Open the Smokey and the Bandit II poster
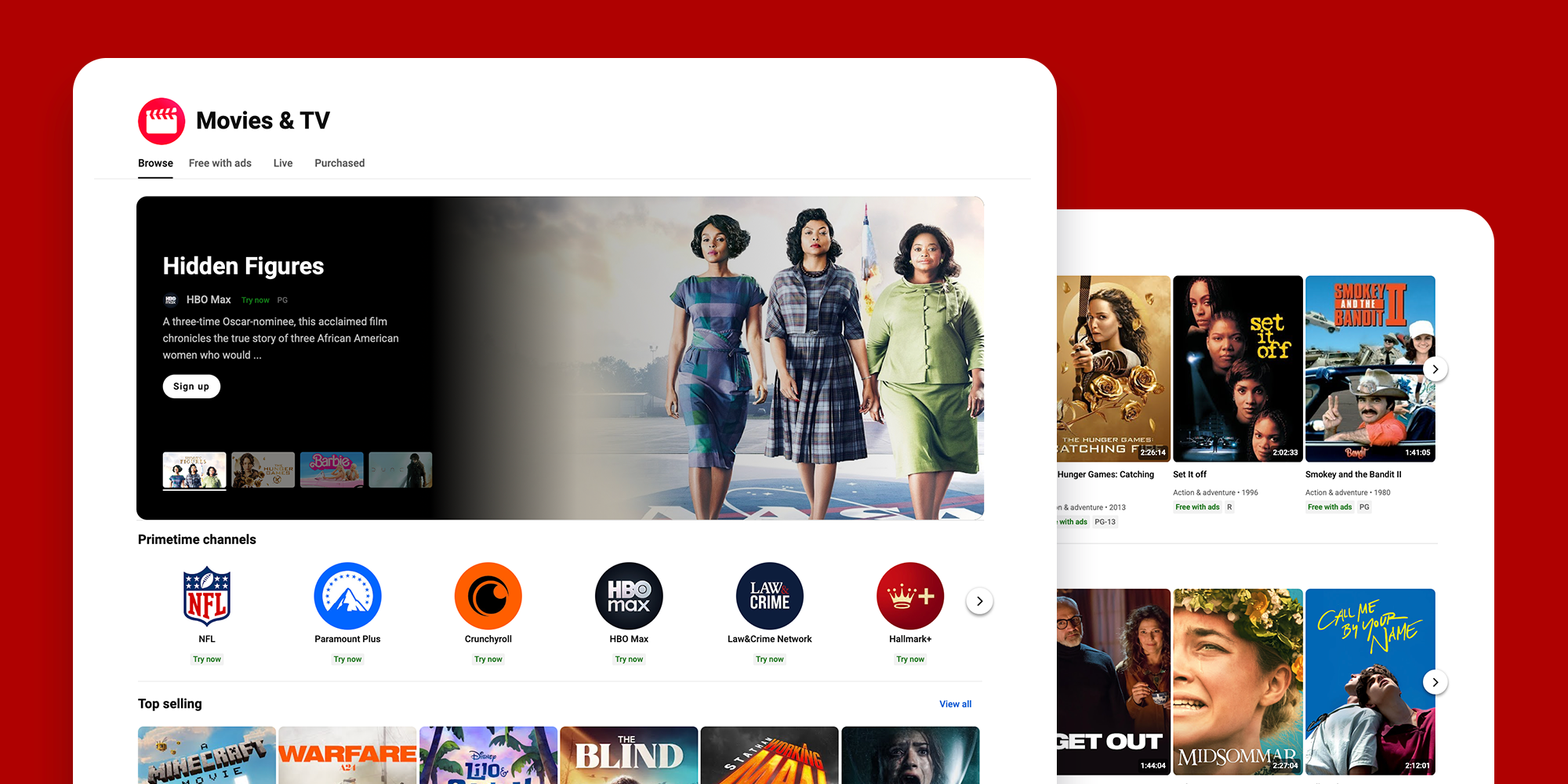Viewport: 1568px width, 784px height. tap(1370, 368)
